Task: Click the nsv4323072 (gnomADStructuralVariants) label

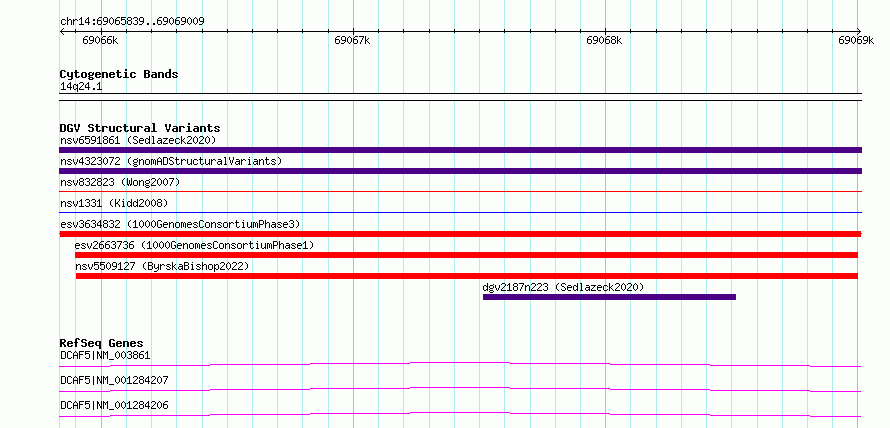Action: [171, 161]
